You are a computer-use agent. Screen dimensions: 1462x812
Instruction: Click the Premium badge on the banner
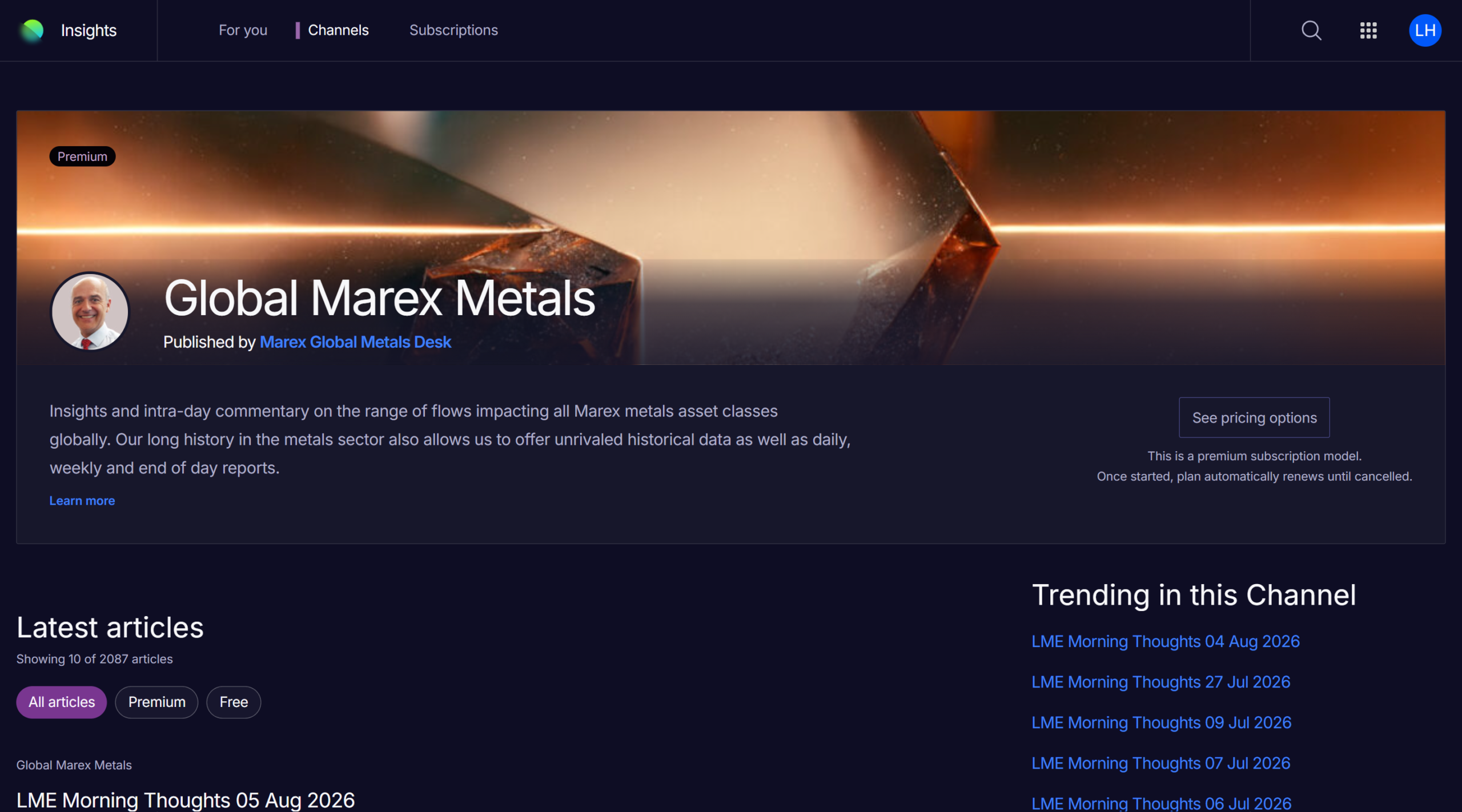point(82,156)
